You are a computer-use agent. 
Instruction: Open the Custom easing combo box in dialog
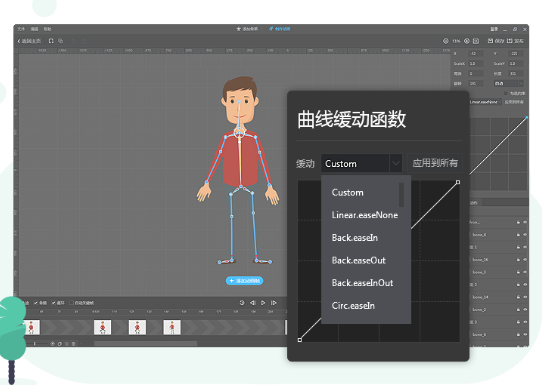(x=361, y=163)
